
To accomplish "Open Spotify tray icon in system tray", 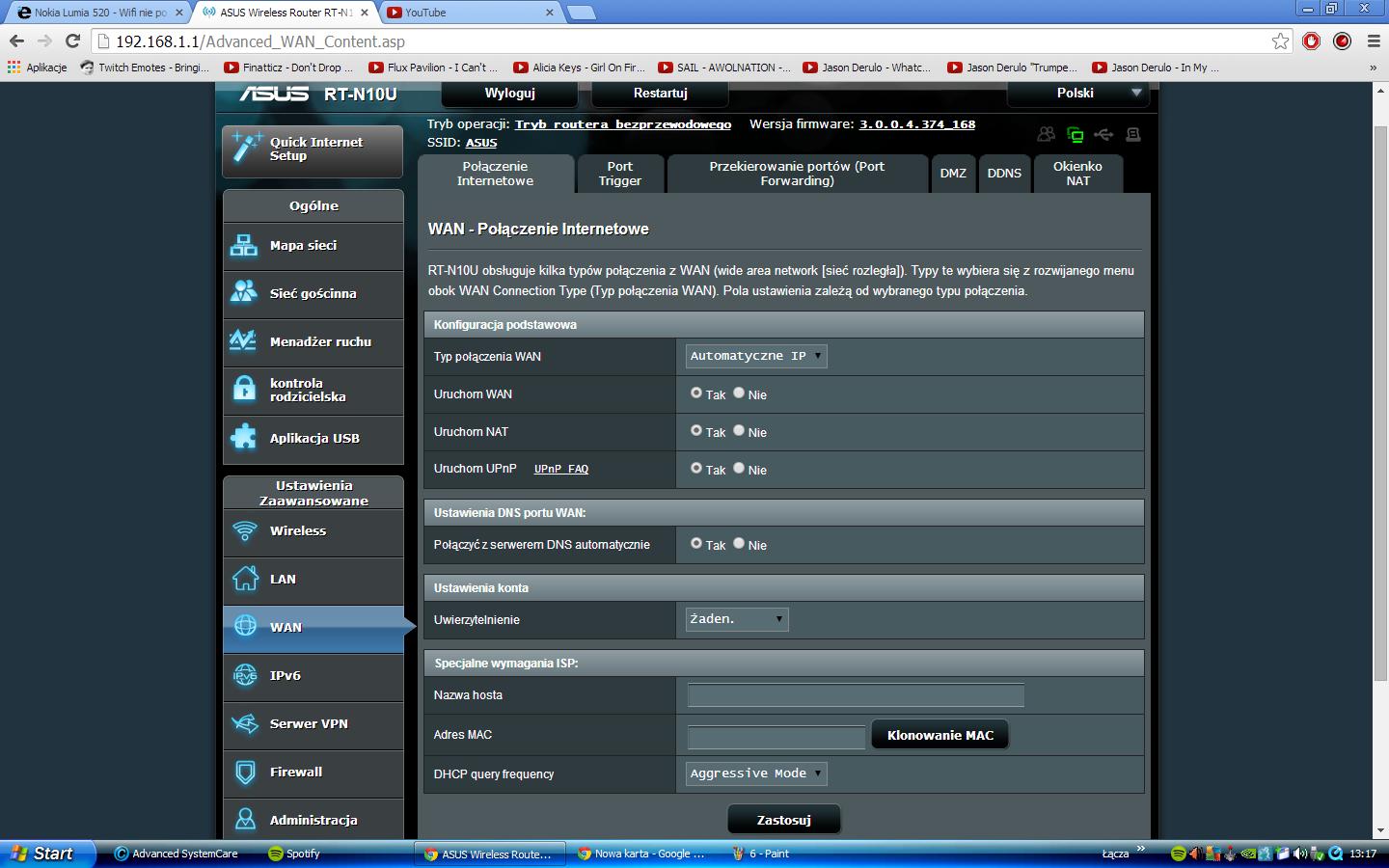I will click(1178, 854).
